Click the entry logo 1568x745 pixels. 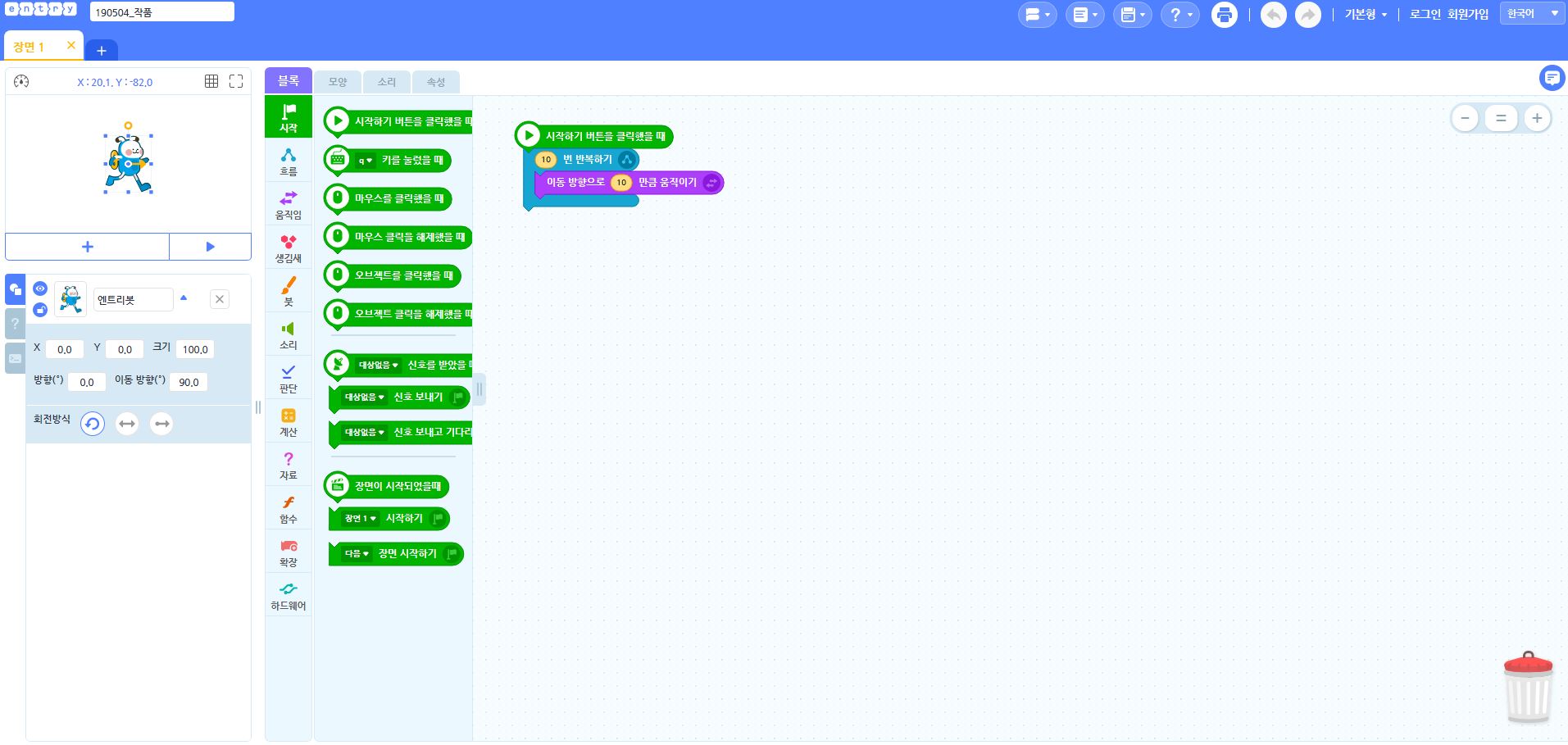tap(41, 10)
